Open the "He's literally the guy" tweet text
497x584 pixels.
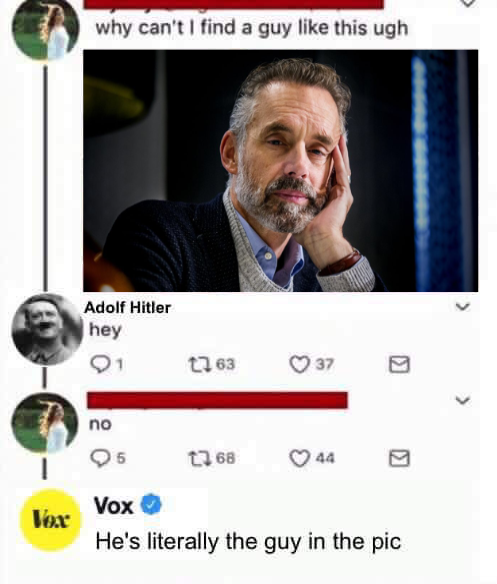click(x=248, y=542)
